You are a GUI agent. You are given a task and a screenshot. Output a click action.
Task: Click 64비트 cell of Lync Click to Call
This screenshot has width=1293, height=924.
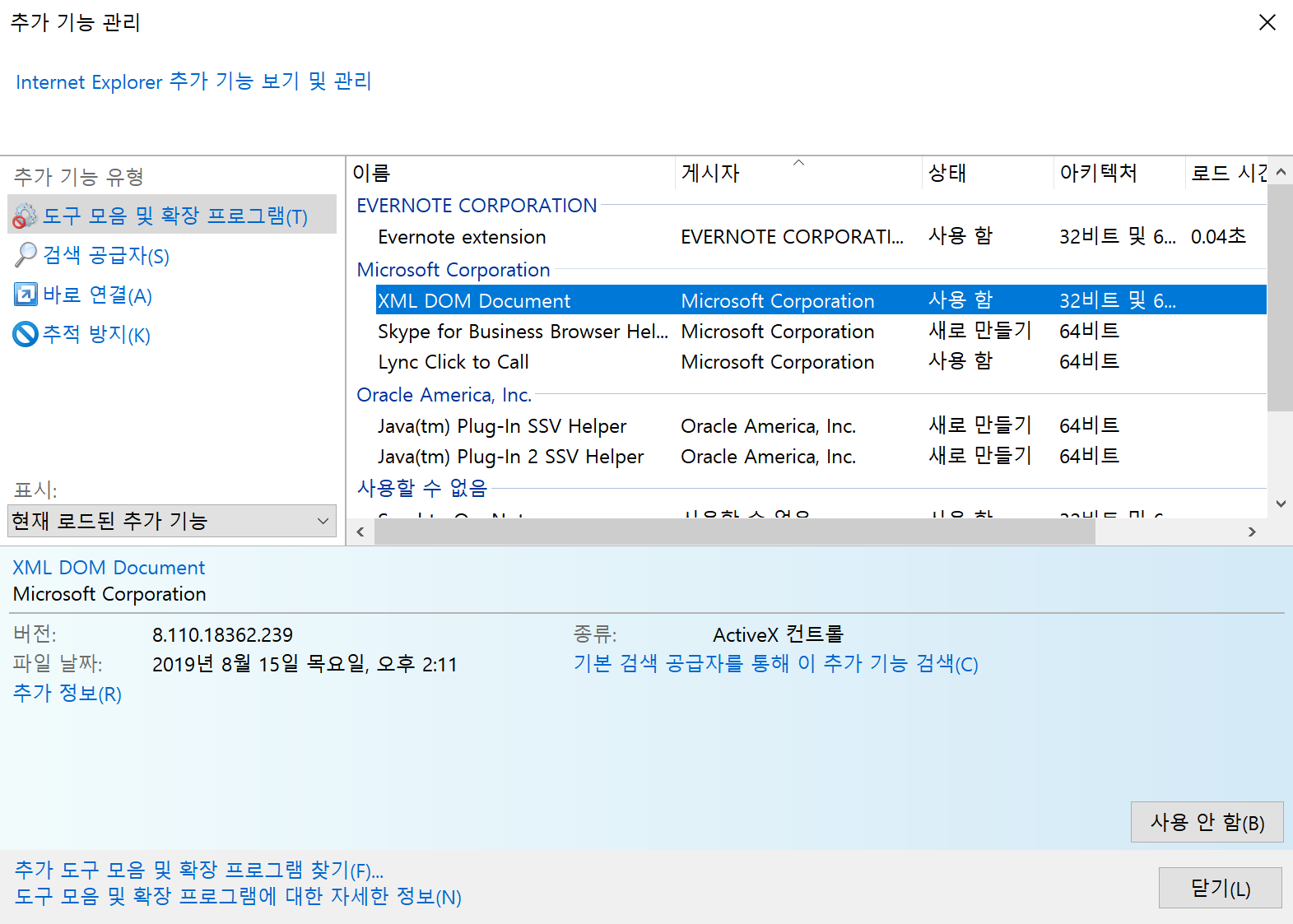point(1089,361)
